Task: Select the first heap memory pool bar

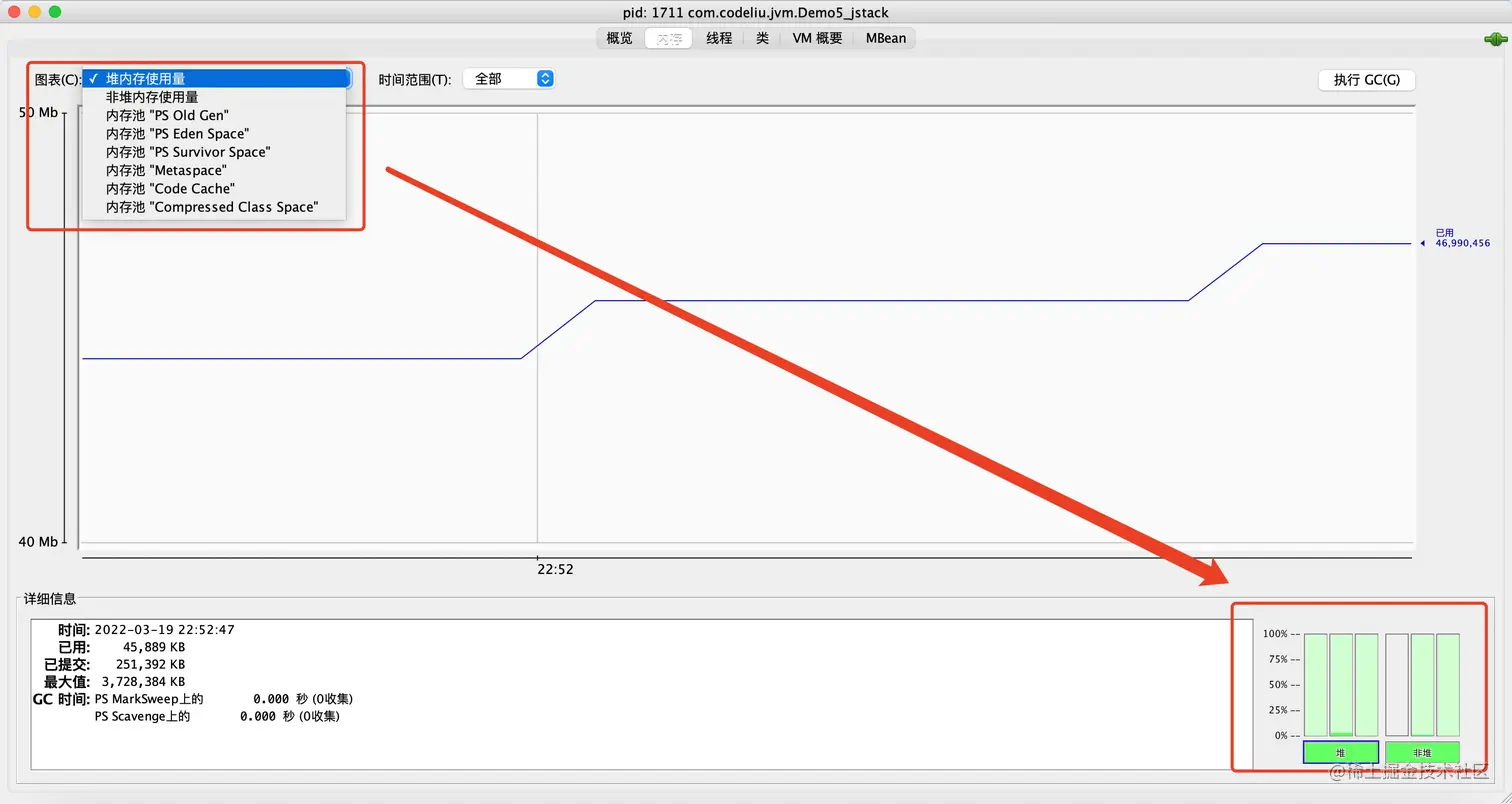Action: pyautogui.click(x=1316, y=685)
